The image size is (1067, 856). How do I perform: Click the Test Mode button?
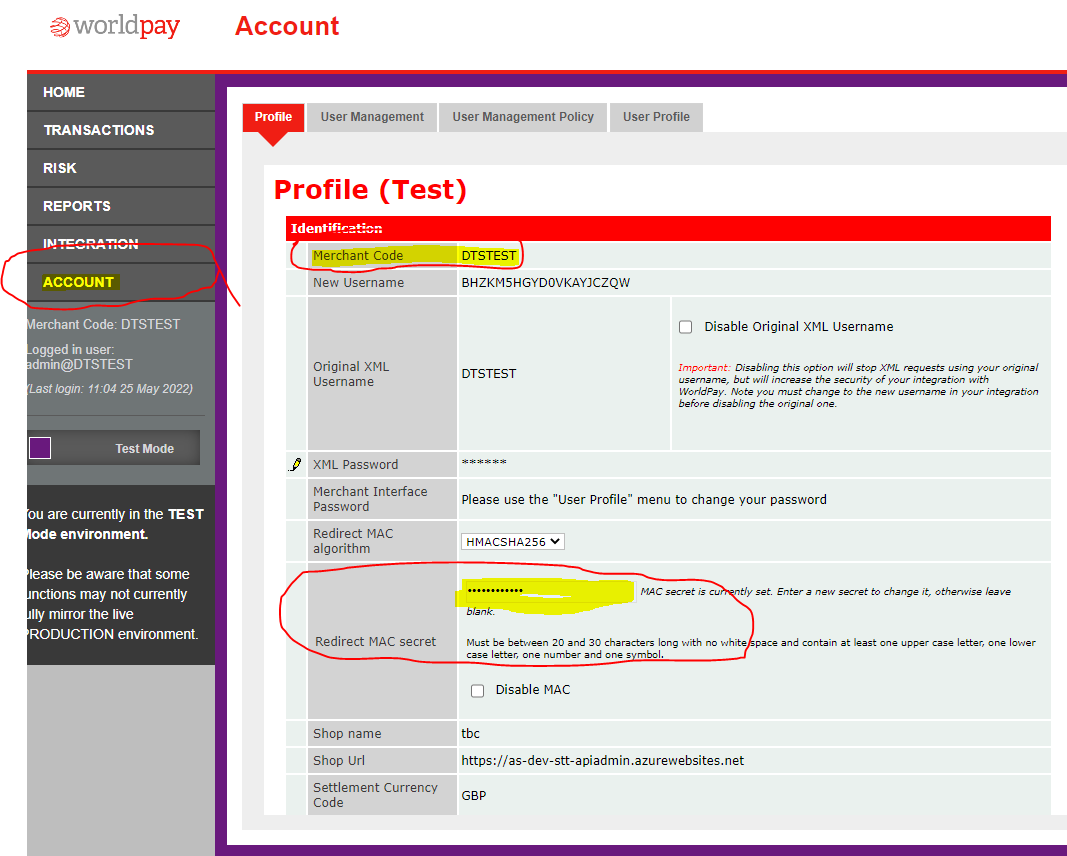[114, 448]
